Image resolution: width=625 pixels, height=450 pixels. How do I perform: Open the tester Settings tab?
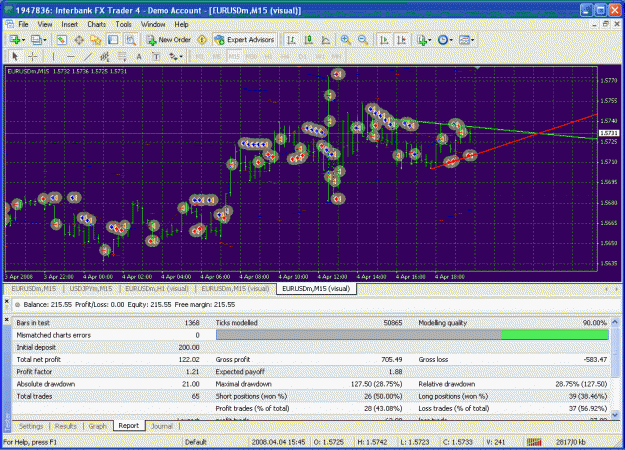pyautogui.click(x=31, y=426)
